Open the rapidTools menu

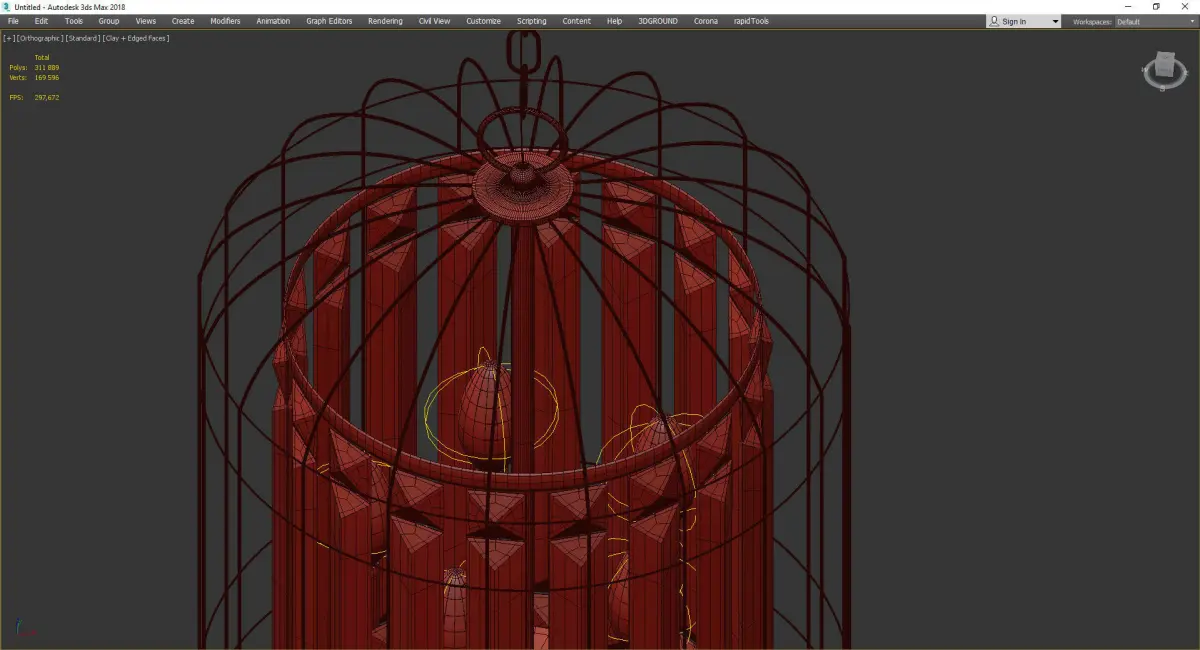click(x=749, y=21)
